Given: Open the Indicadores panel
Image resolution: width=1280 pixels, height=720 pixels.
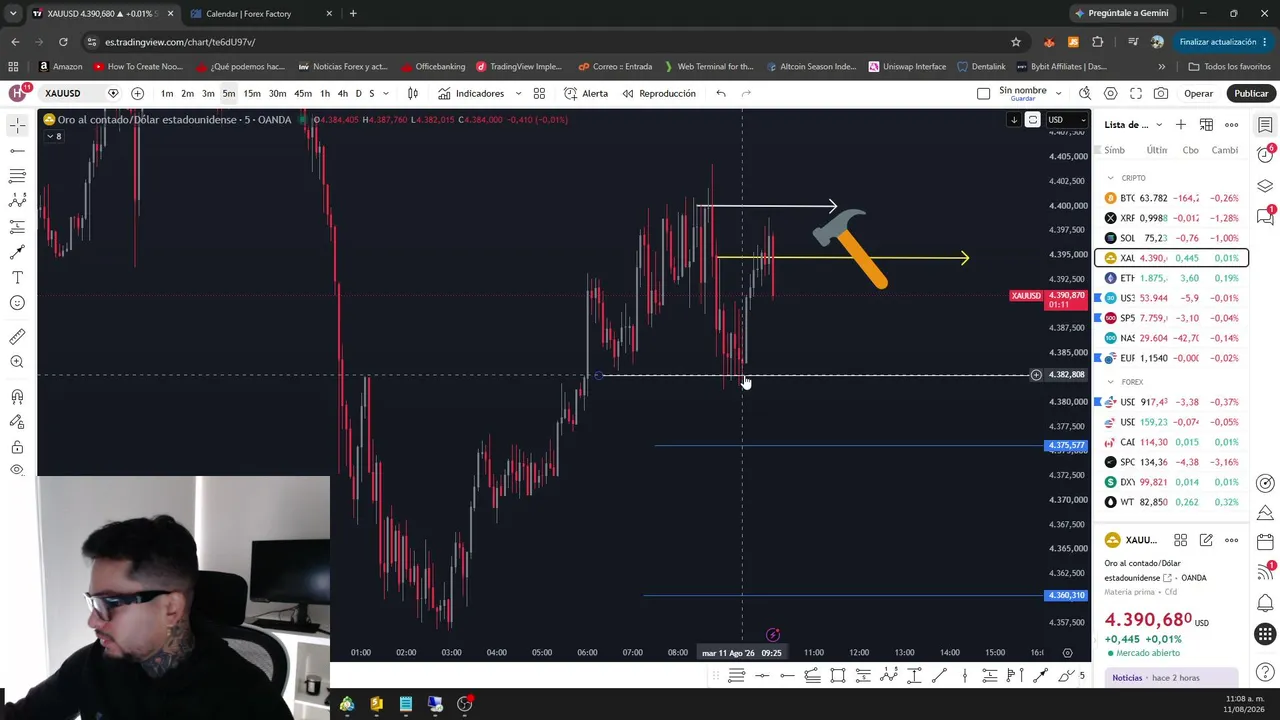Looking at the screenshot, I should [471, 93].
